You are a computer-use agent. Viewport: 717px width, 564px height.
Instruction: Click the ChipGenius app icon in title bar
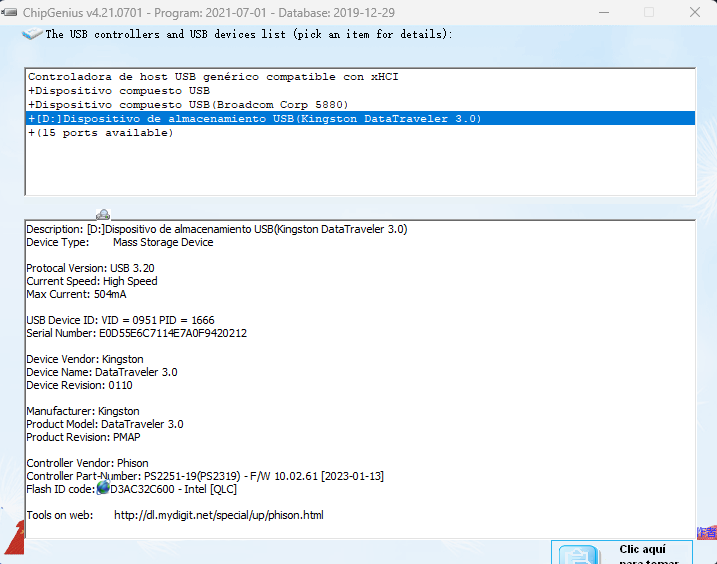[9, 12]
